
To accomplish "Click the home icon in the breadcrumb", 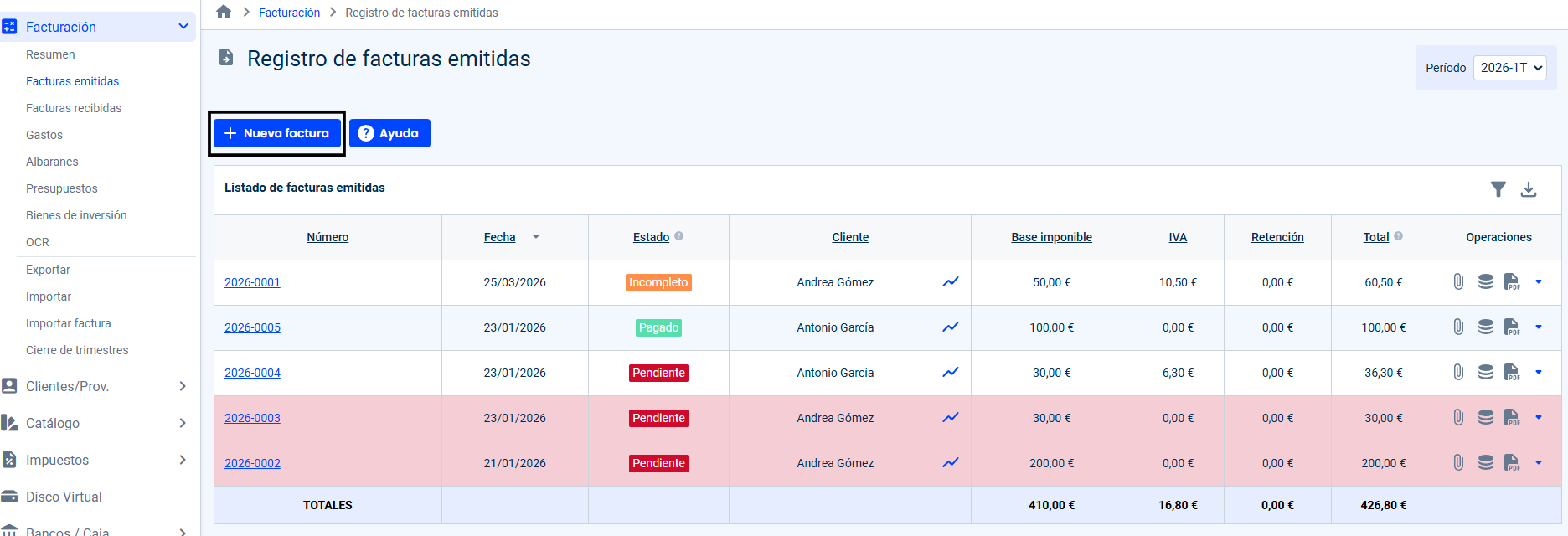I will [x=224, y=13].
